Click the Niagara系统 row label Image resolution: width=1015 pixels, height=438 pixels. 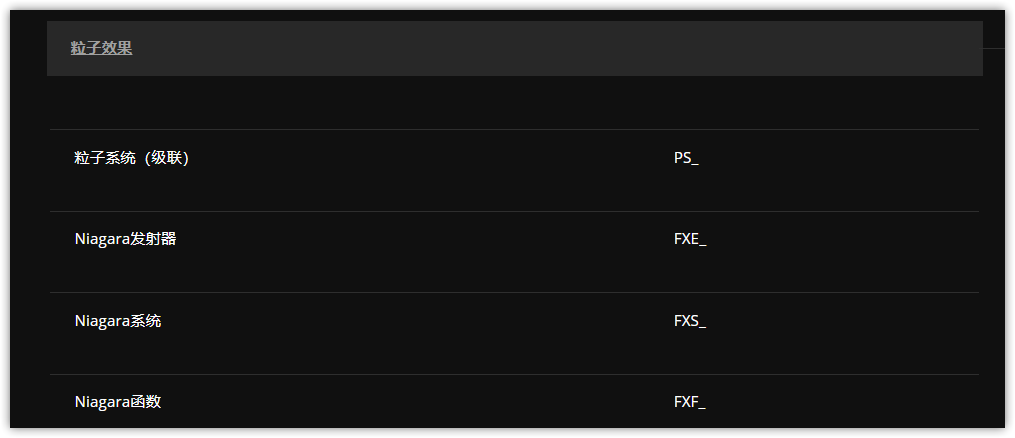click(x=118, y=321)
